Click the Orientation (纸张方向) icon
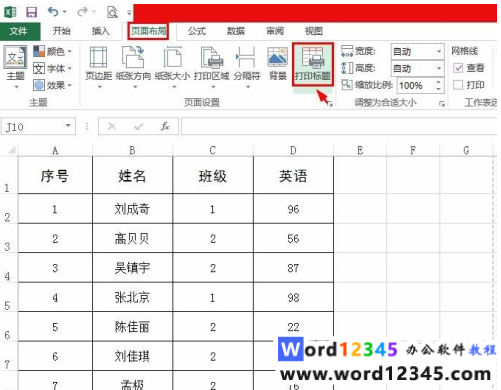The width and height of the screenshot is (501, 390). 133,57
